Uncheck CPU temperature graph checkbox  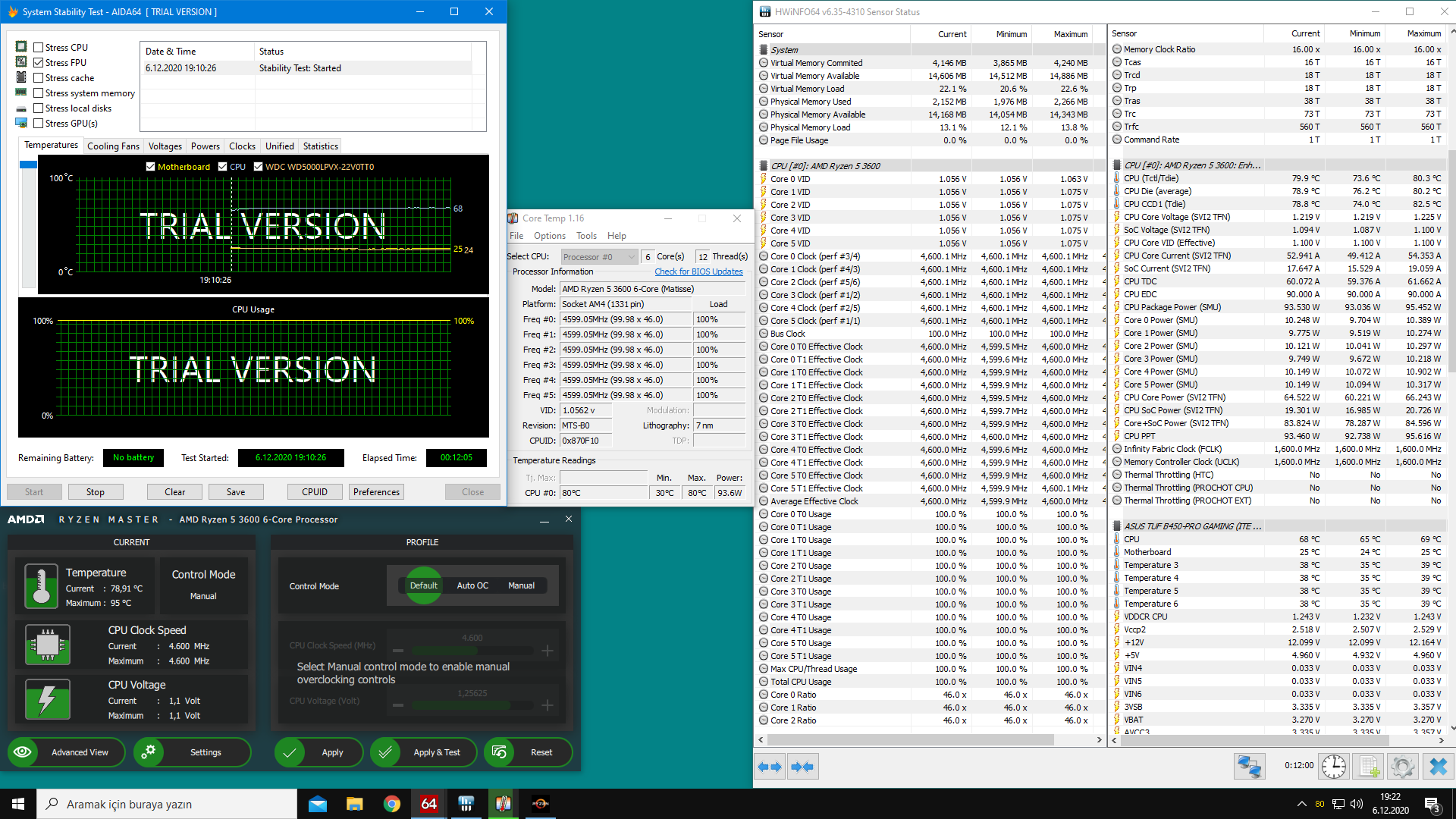click(222, 167)
